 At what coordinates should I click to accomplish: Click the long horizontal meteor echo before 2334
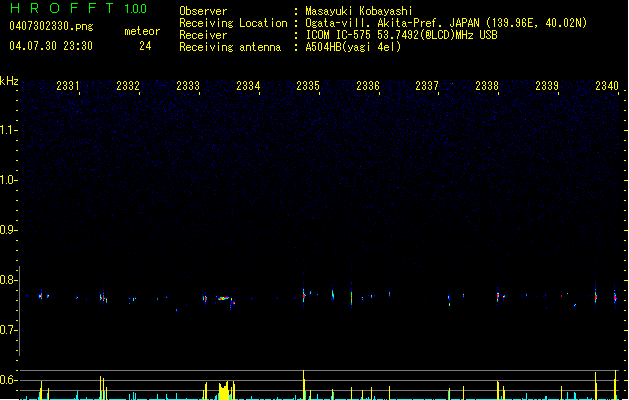(x=223, y=298)
